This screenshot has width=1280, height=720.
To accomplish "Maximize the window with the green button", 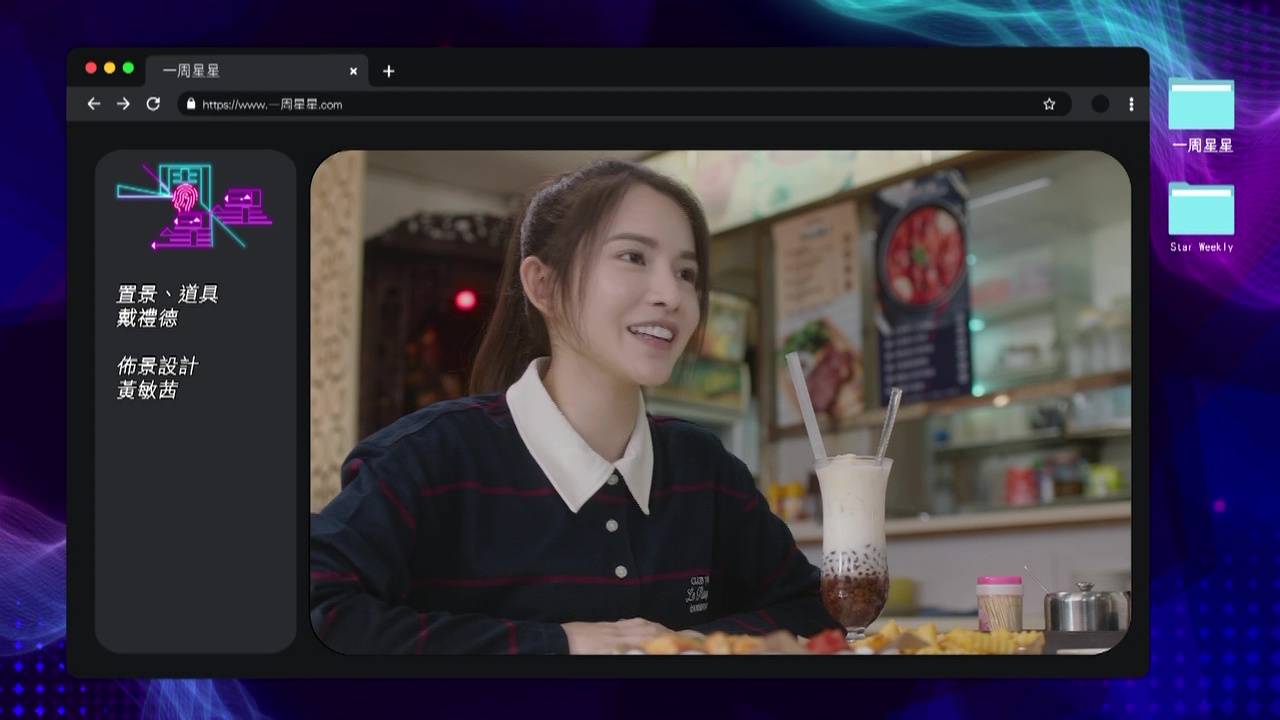I will (128, 68).
